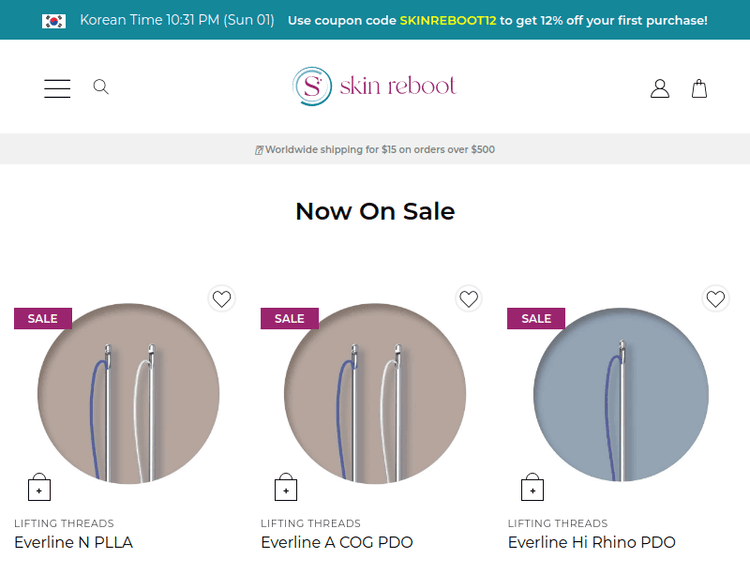
Task: Click the Everline Hi Rhino PDO product image
Action: (x=622, y=394)
